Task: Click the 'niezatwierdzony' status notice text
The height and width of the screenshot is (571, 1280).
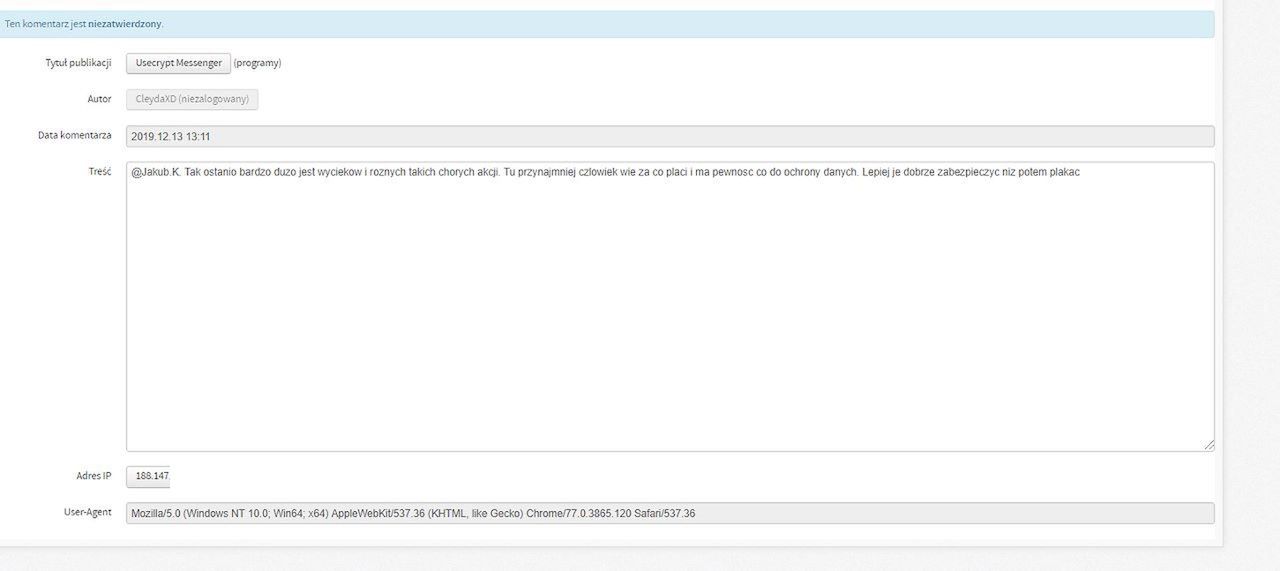Action: click(125, 24)
